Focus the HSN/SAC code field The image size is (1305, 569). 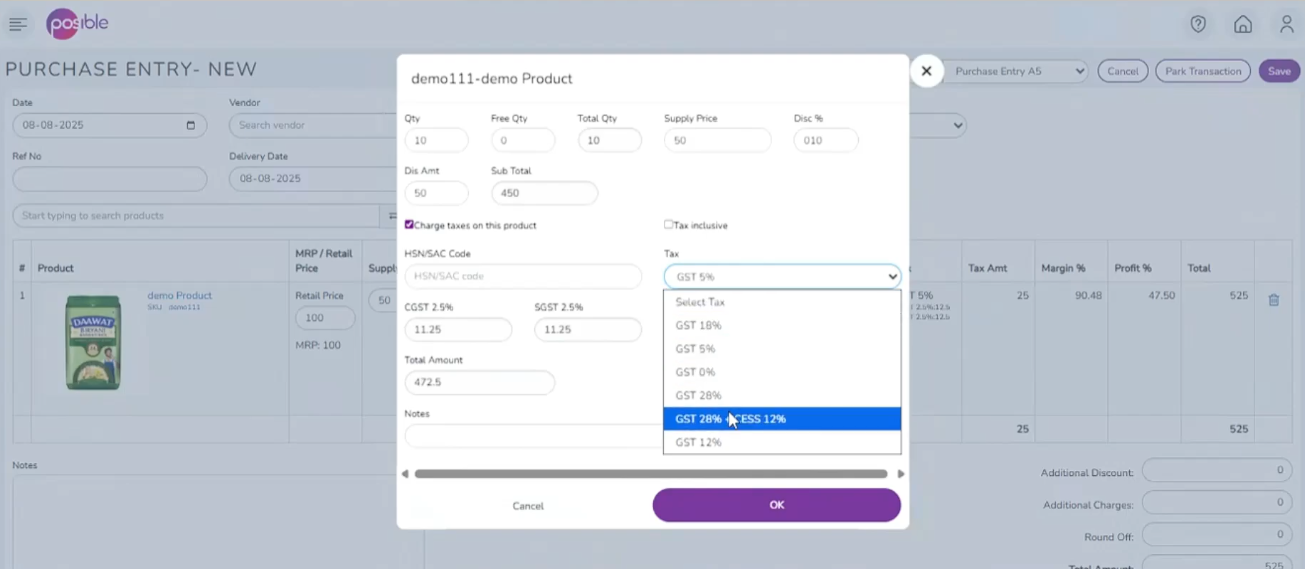523,277
